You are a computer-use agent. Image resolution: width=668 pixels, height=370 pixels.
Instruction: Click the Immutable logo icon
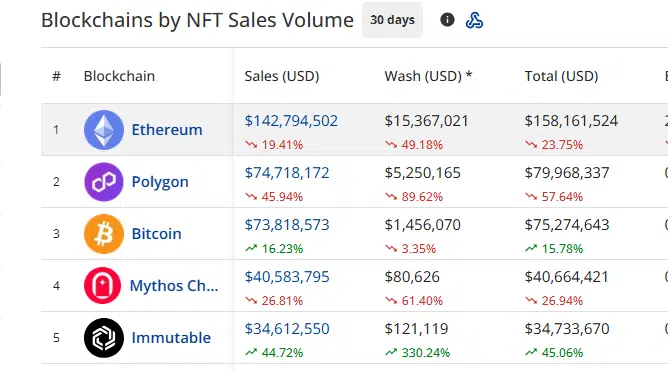(104, 338)
